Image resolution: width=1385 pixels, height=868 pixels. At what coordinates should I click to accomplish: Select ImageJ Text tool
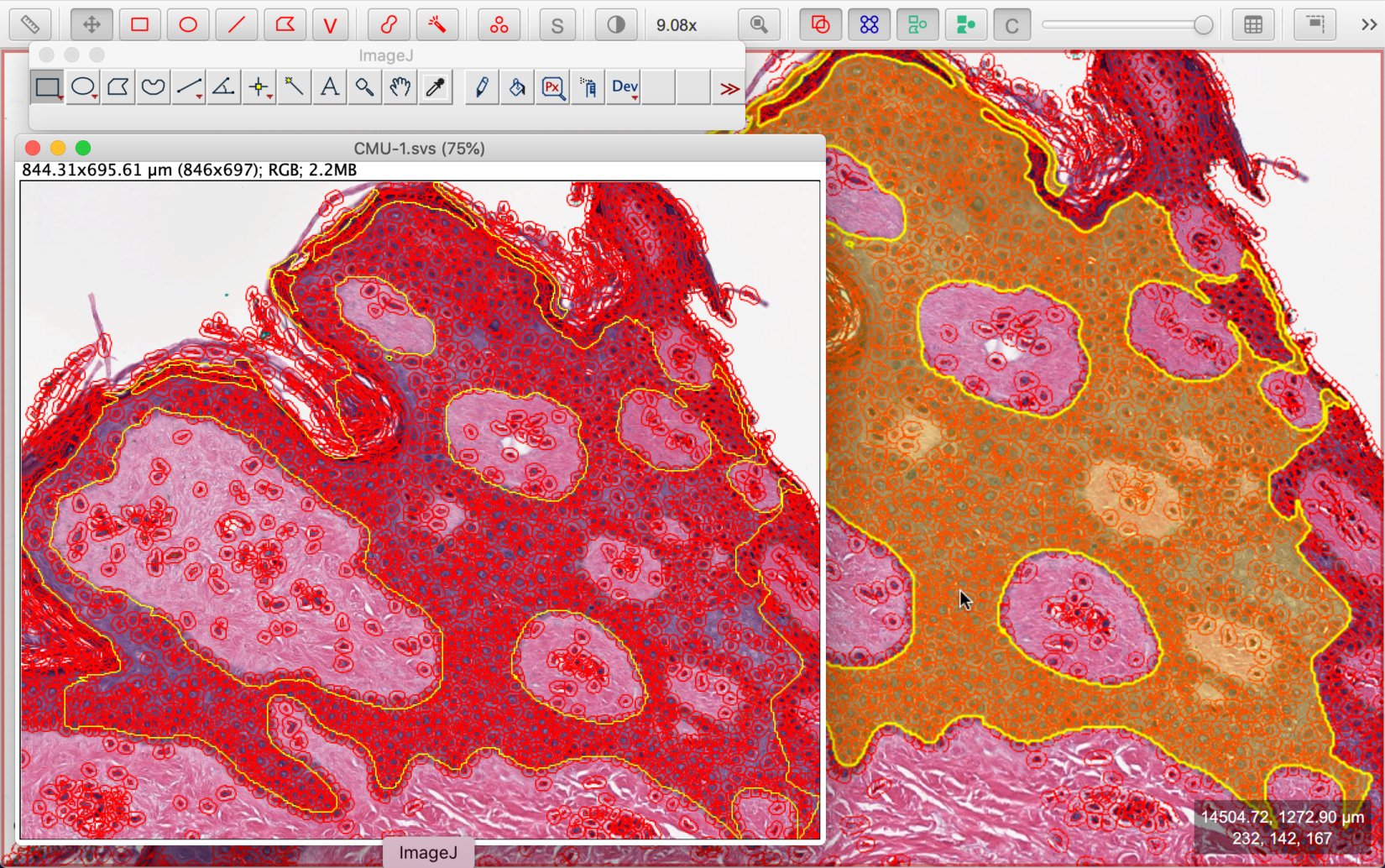(x=330, y=86)
